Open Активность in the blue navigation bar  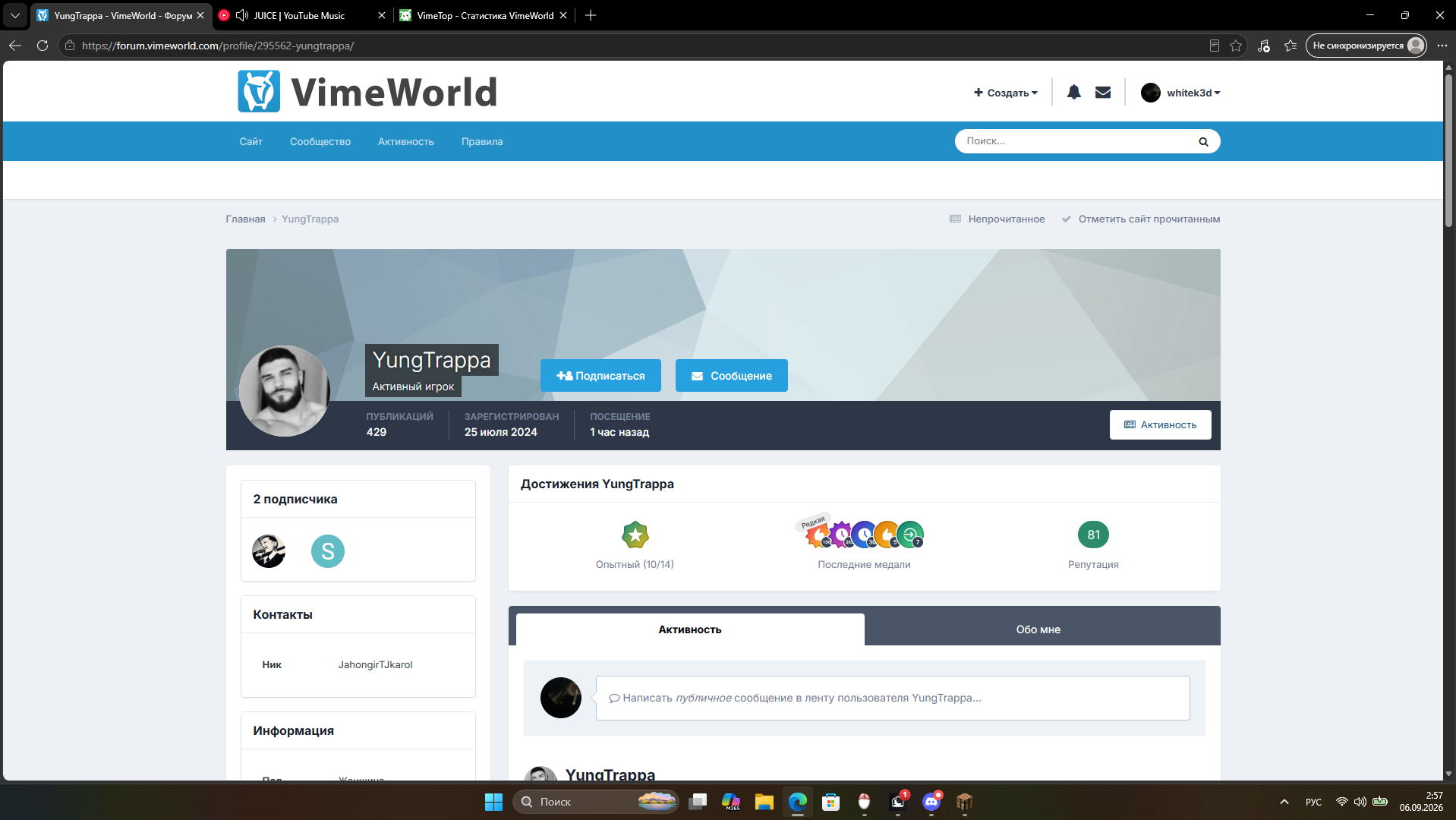(x=406, y=141)
